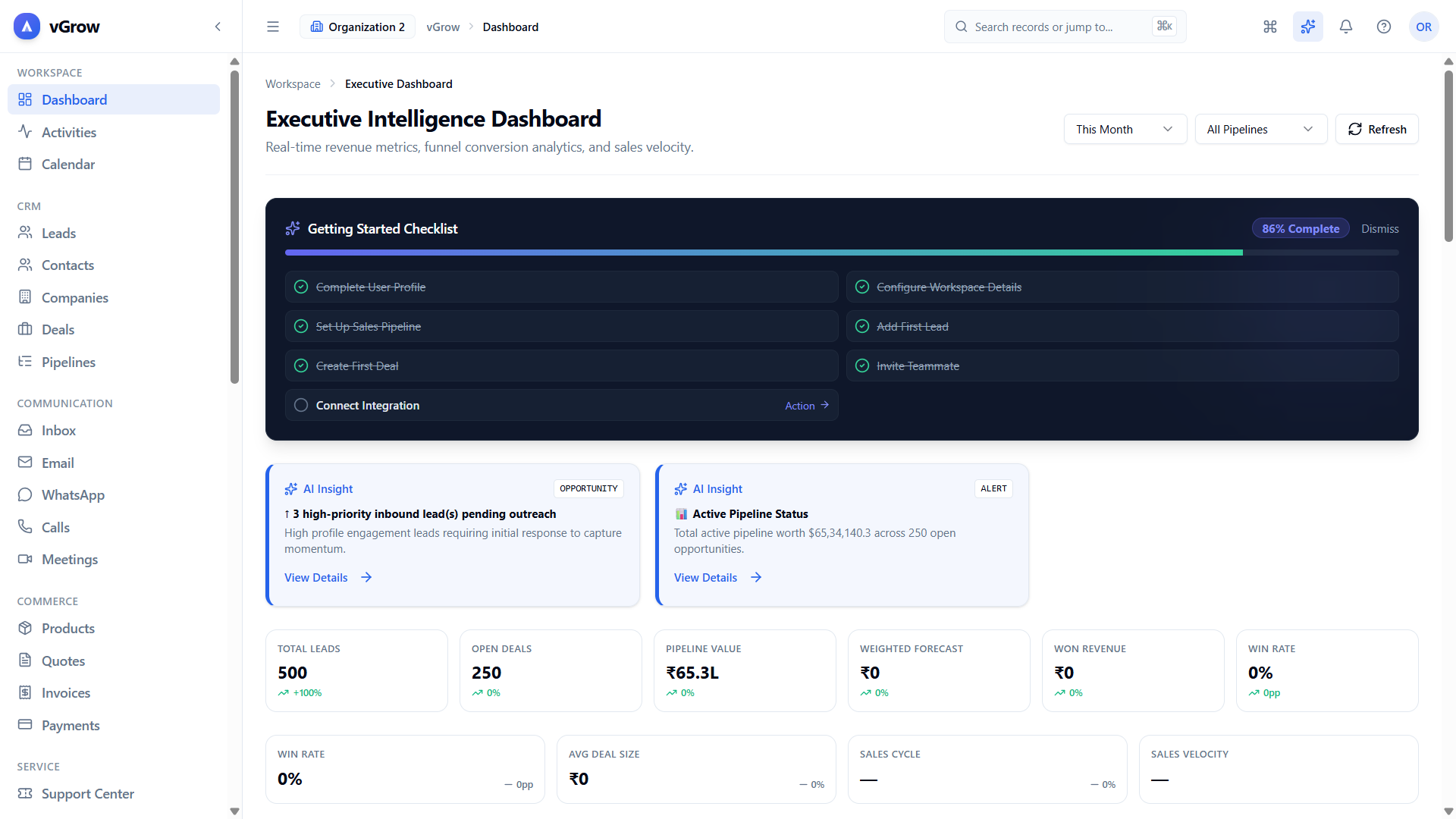Go to Invoices in the sidebar

(x=114, y=692)
